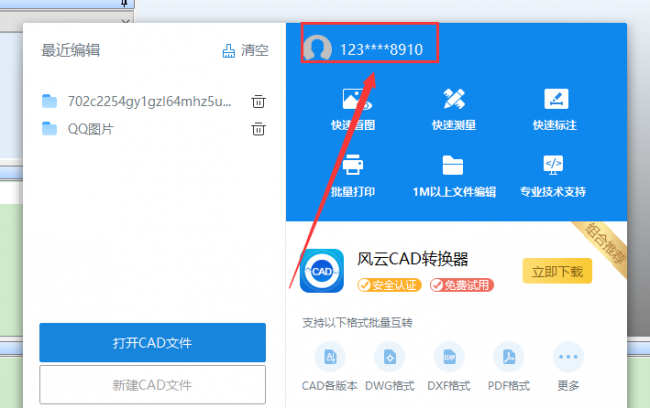
Task: Open recent folder 702c2254gy1gzl64mhz5u...
Action: coord(149,101)
